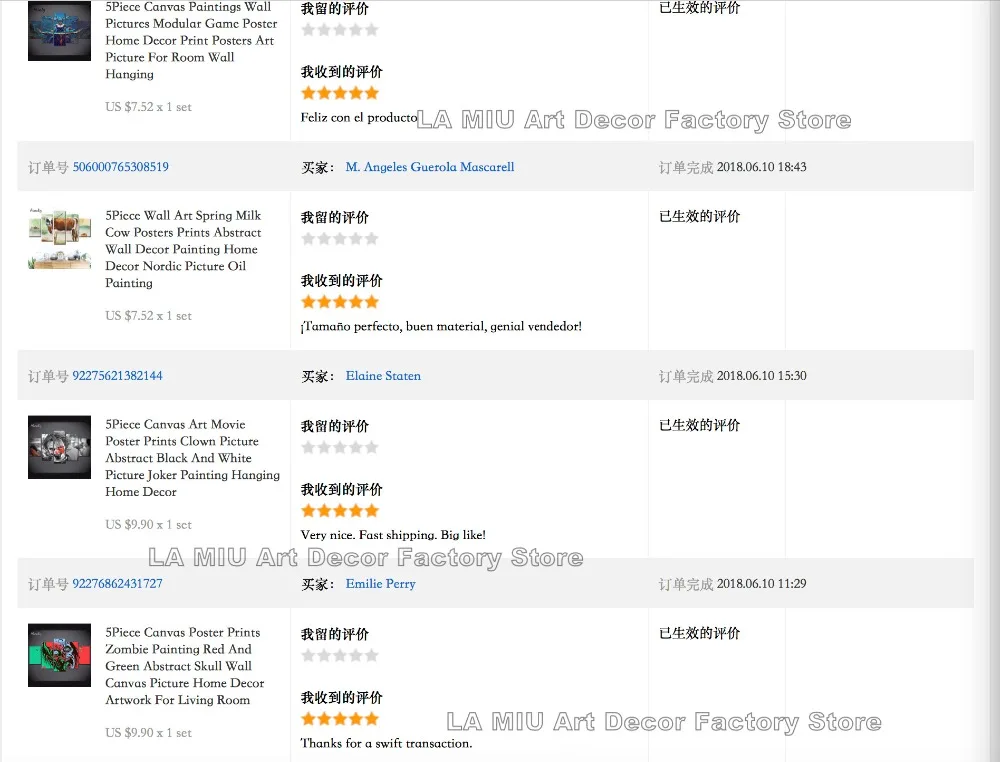Open the Milk Cow painting thumbnail
Image resolution: width=1000 pixels, height=762 pixels.
click(59, 240)
